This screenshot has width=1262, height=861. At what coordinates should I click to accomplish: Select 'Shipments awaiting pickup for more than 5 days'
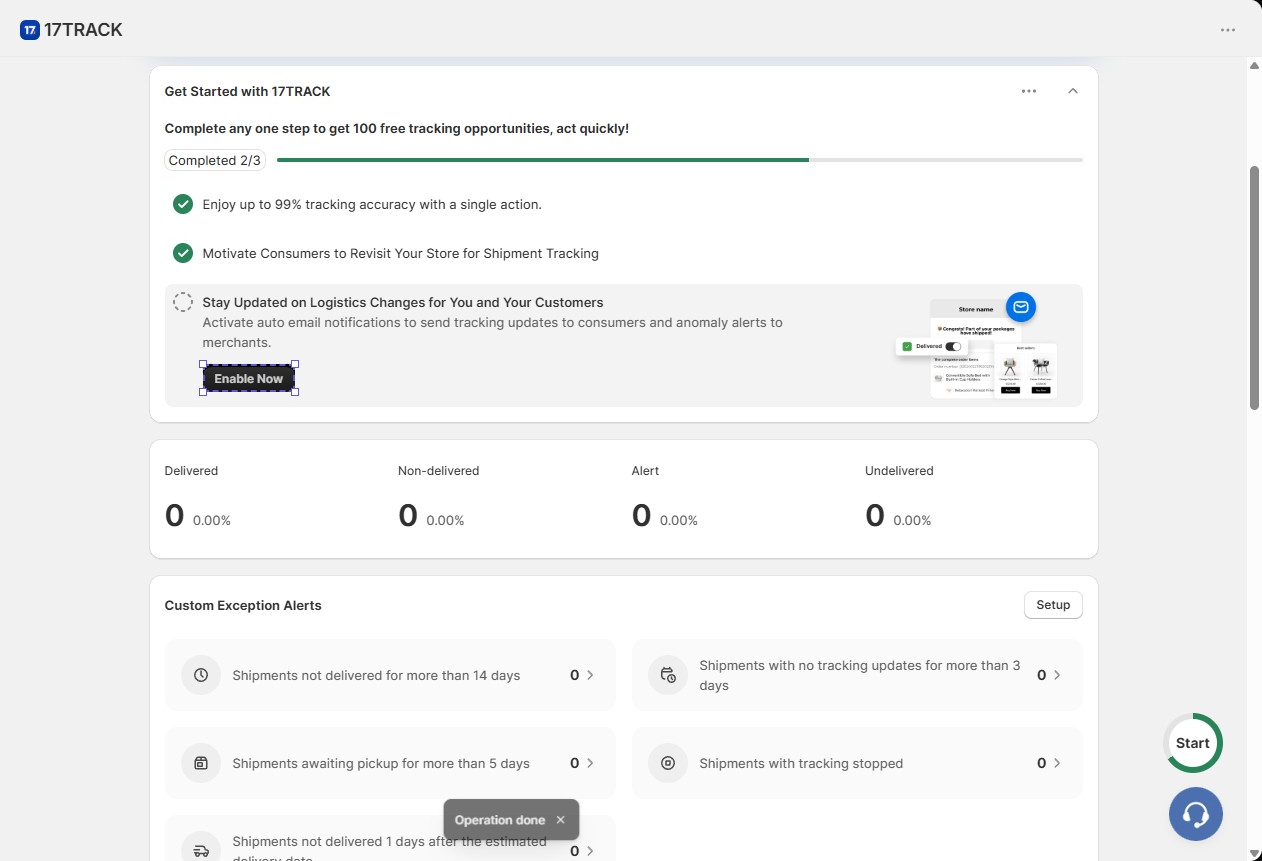pyautogui.click(x=381, y=763)
